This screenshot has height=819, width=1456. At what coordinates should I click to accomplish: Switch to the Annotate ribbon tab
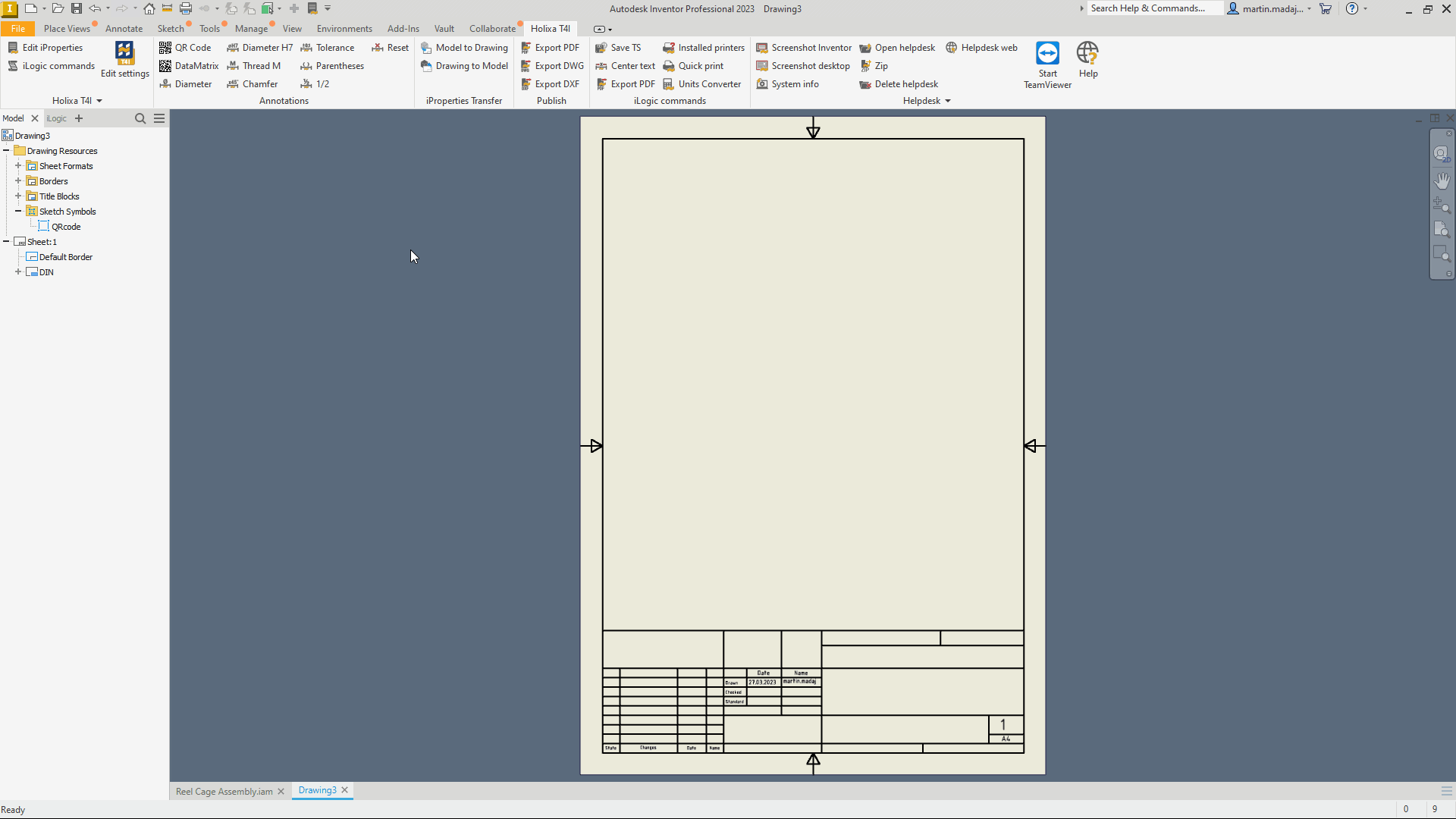pyautogui.click(x=124, y=29)
